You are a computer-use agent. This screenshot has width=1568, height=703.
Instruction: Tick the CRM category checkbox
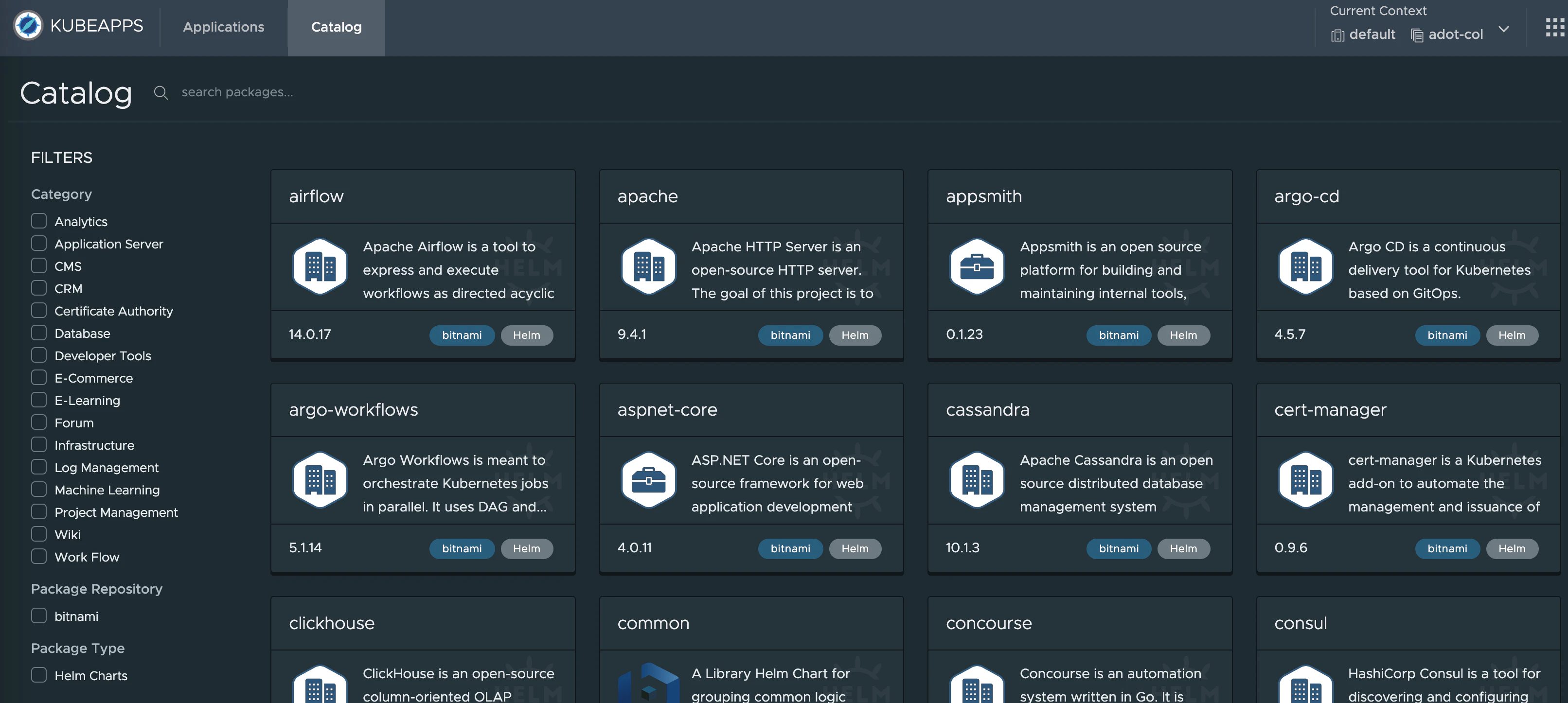click(39, 288)
